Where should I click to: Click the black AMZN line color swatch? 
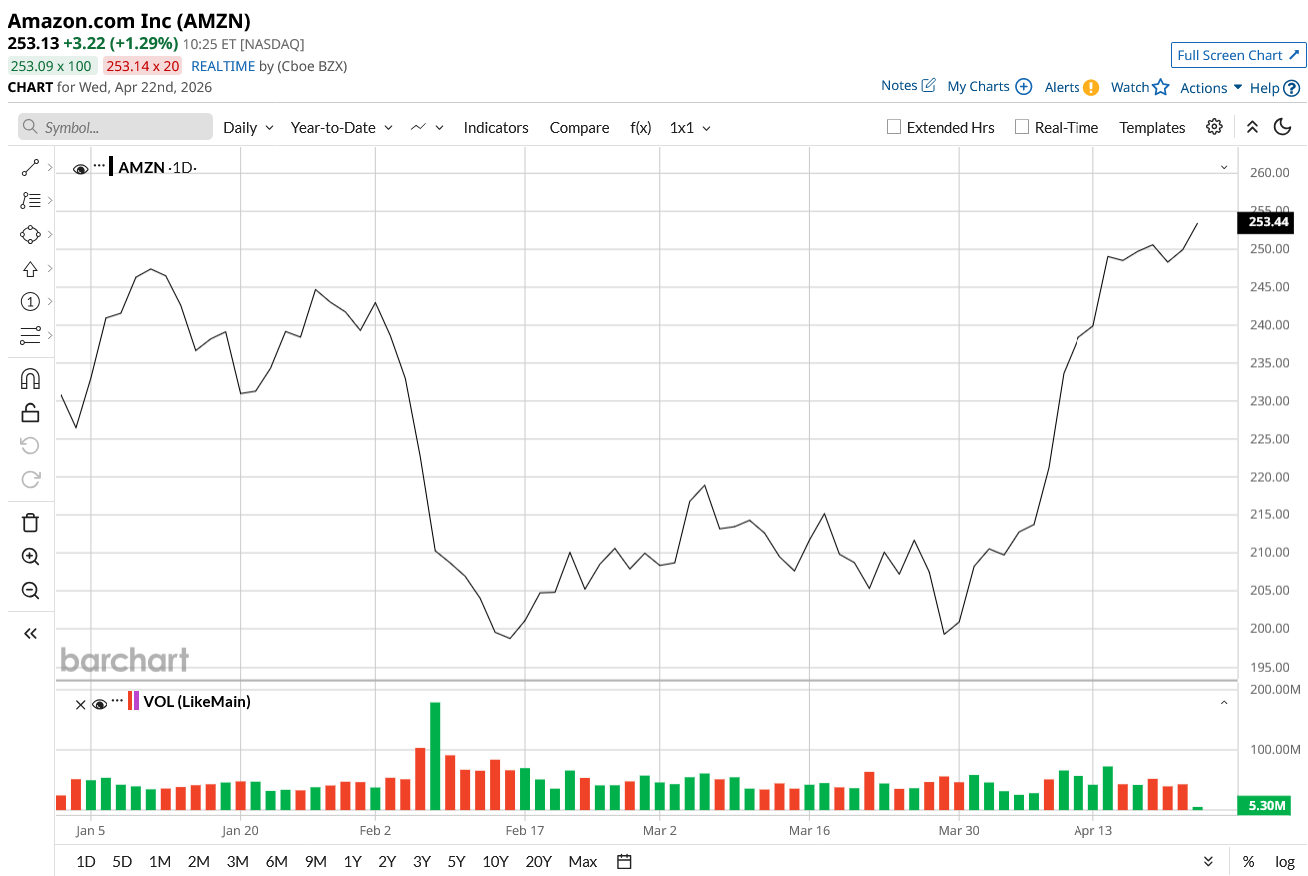click(111, 167)
